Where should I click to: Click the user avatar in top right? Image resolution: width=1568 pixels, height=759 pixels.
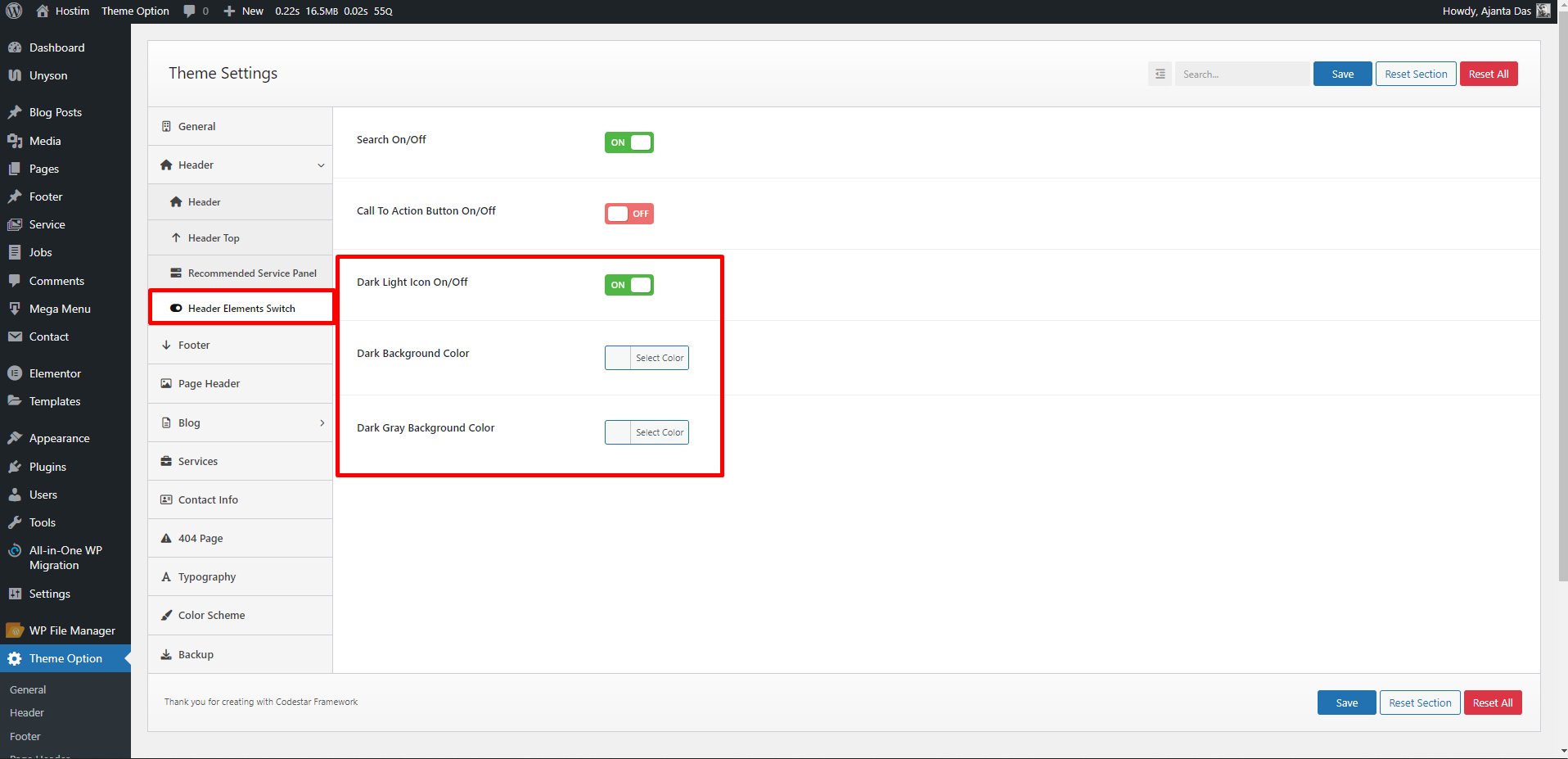click(x=1543, y=11)
